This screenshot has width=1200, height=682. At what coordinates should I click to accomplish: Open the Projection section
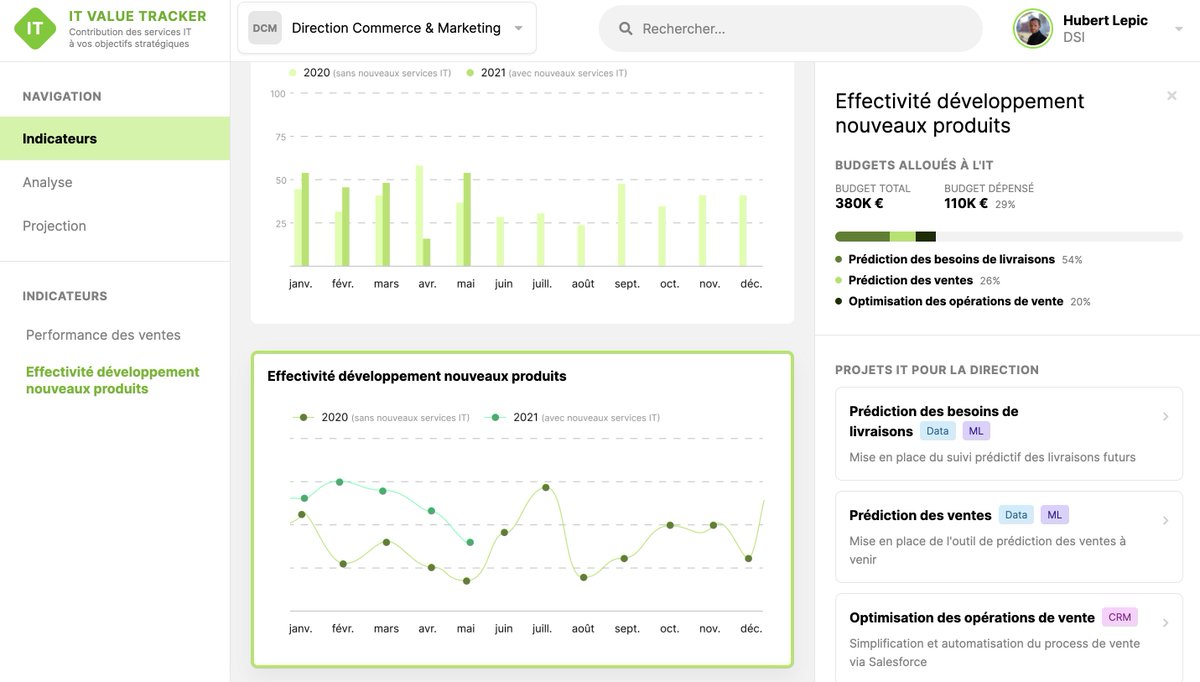53,225
